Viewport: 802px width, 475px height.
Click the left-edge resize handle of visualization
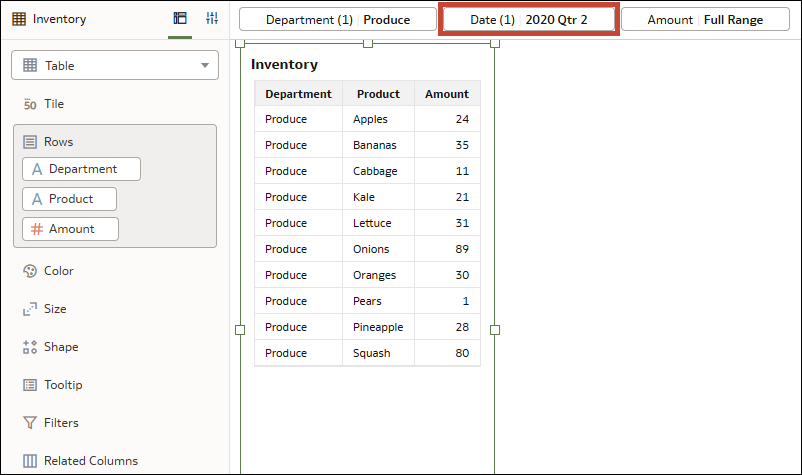(x=240, y=330)
